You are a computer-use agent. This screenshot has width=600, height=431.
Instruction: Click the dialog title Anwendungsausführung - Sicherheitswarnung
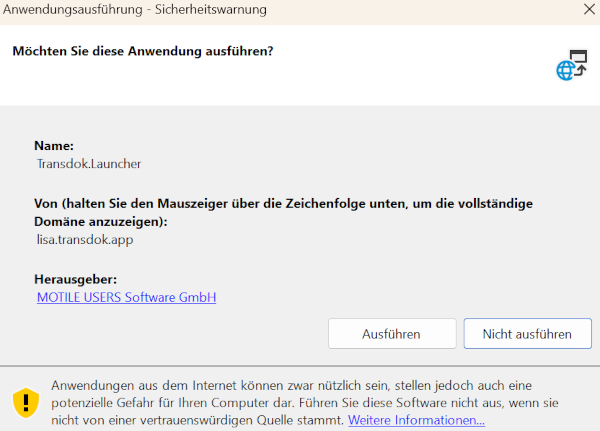pos(135,10)
